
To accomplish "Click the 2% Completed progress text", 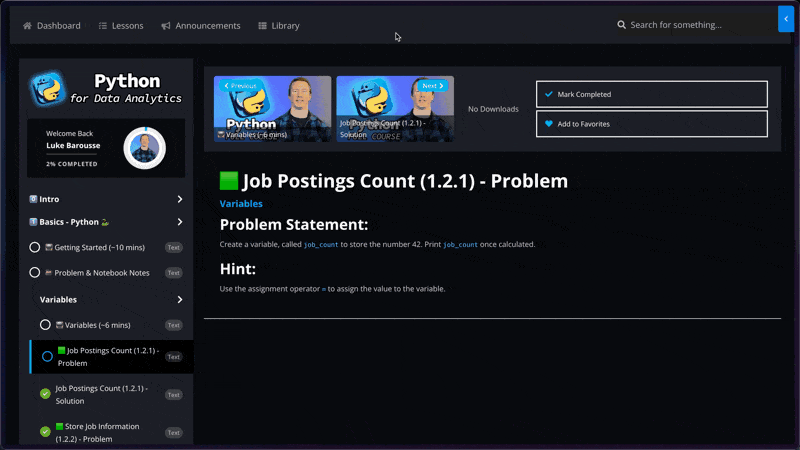I will click(x=71, y=164).
